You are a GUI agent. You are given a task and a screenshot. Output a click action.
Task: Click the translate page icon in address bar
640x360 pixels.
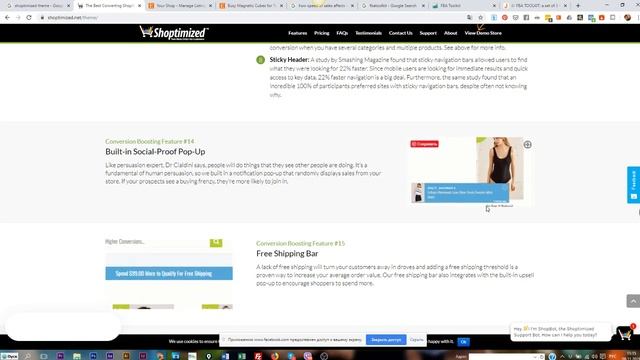tap(470, 18)
